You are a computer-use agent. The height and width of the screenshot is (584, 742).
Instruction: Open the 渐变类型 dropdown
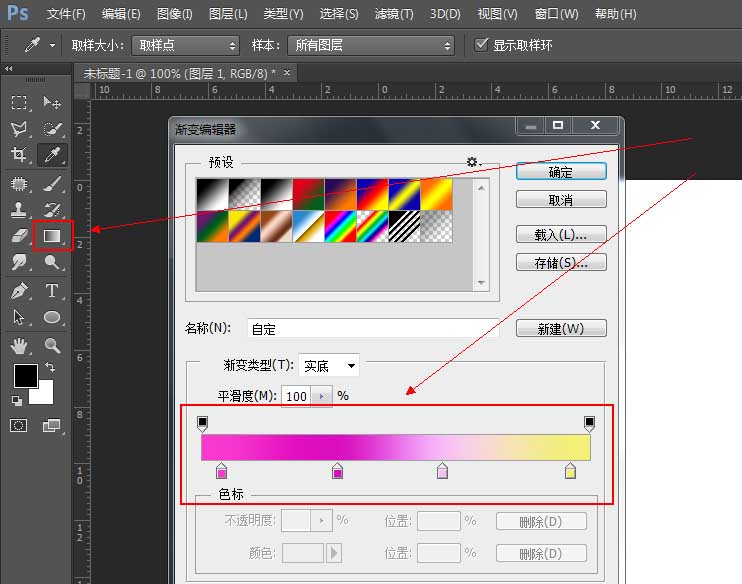pyautogui.click(x=331, y=366)
